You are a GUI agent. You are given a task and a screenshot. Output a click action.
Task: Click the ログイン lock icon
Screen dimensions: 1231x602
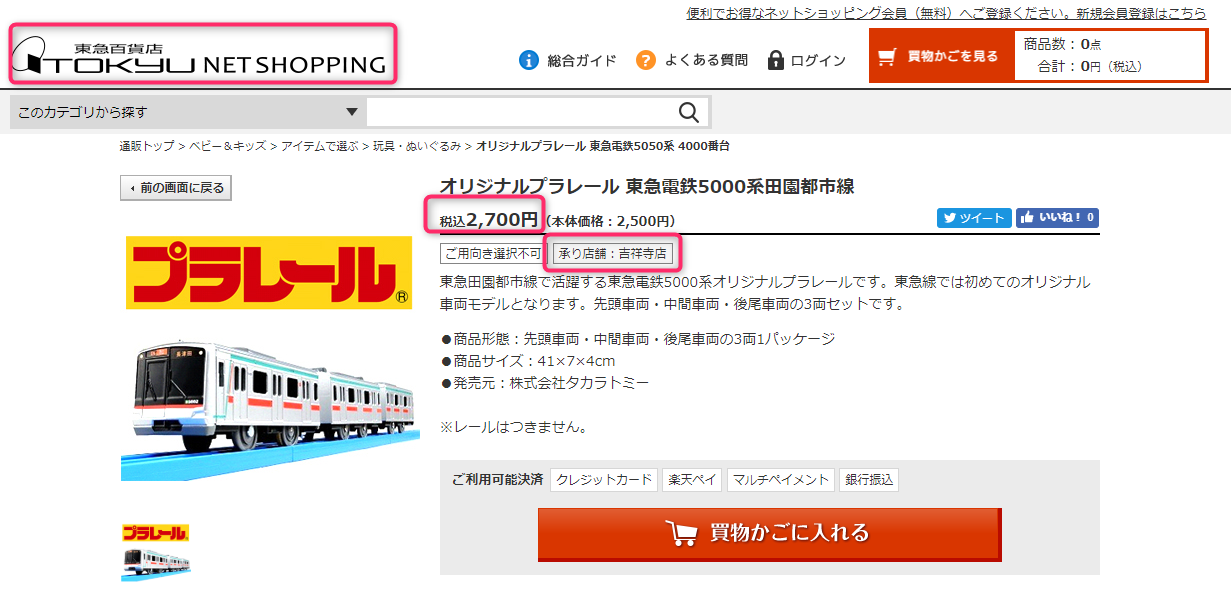tap(775, 60)
